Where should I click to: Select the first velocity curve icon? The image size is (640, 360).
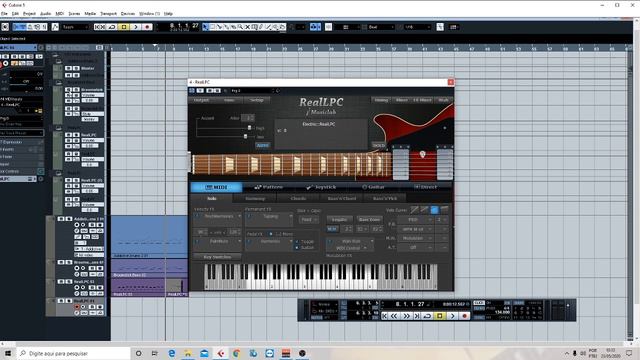coord(415,210)
